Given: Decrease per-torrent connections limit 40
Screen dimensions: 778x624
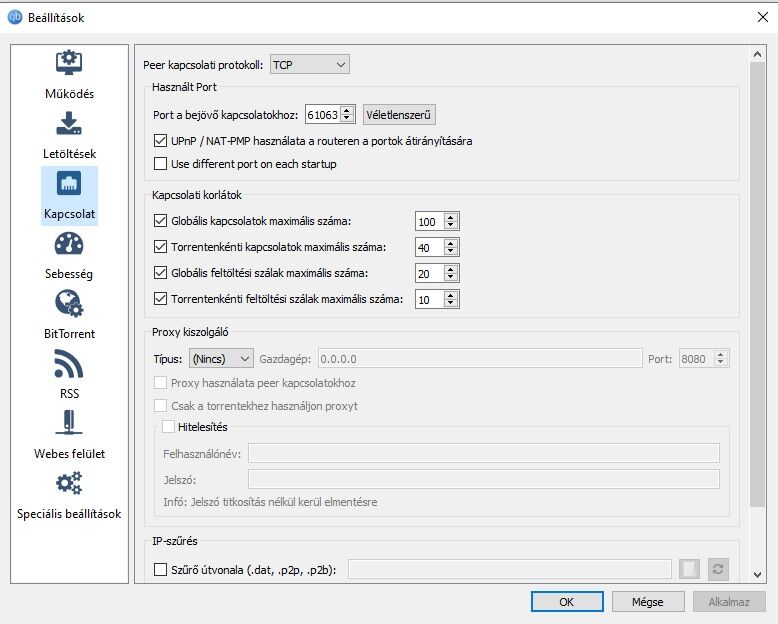Looking at the screenshot, I should coord(451,251).
